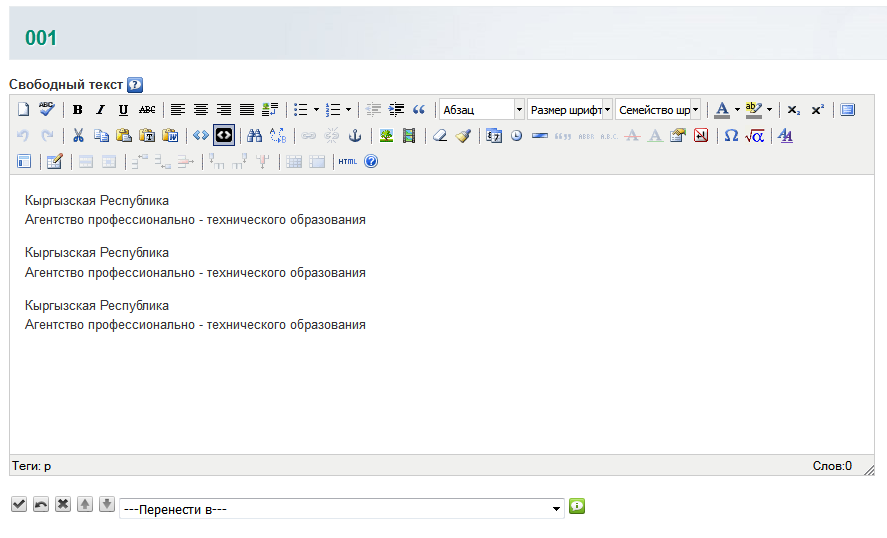Open the text color picker arrow
887x538 pixels.
[x=737, y=109]
